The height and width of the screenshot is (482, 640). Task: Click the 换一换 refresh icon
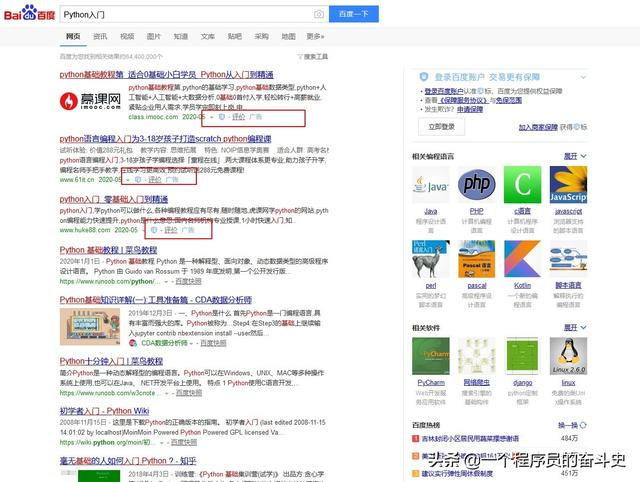click(583, 425)
